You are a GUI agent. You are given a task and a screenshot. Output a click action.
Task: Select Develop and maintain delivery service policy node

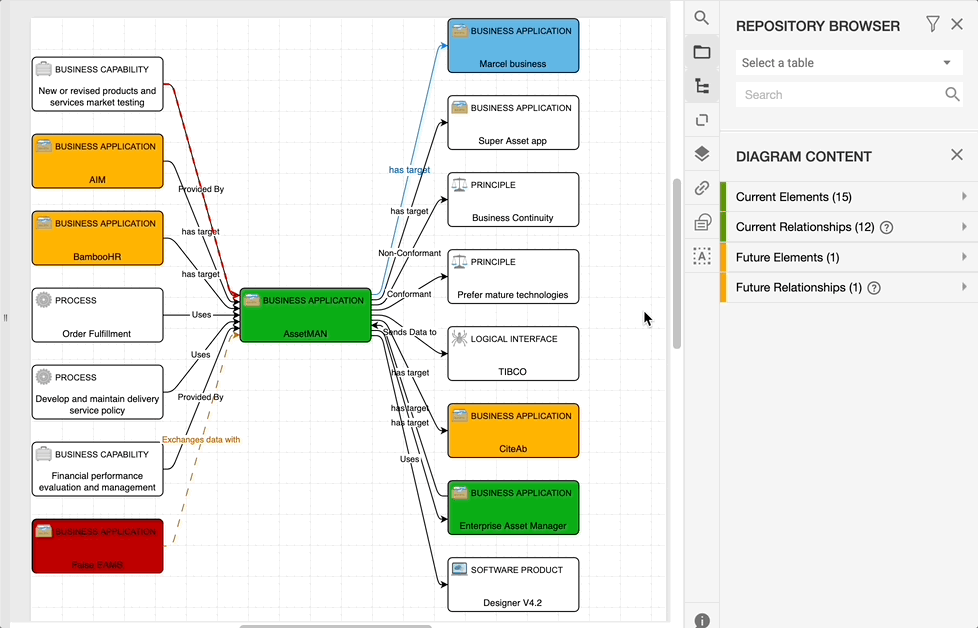pos(98,392)
